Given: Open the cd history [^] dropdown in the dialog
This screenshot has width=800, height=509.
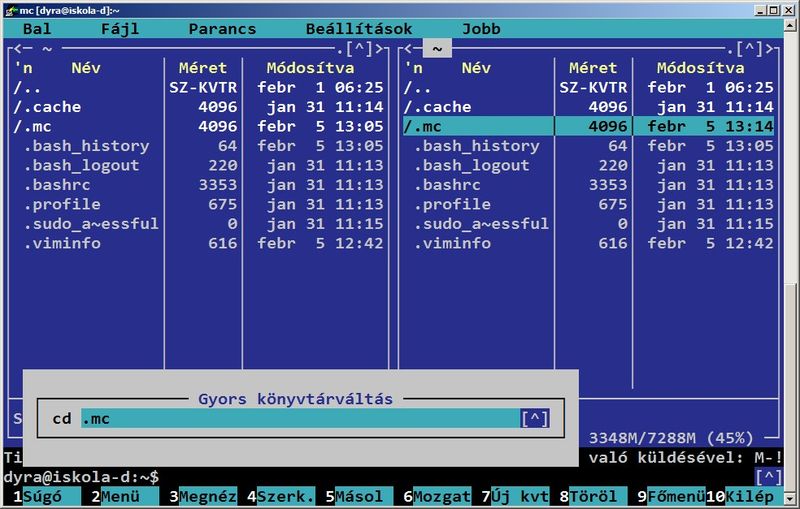Looking at the screenshot, I should [x=535, y=419].
